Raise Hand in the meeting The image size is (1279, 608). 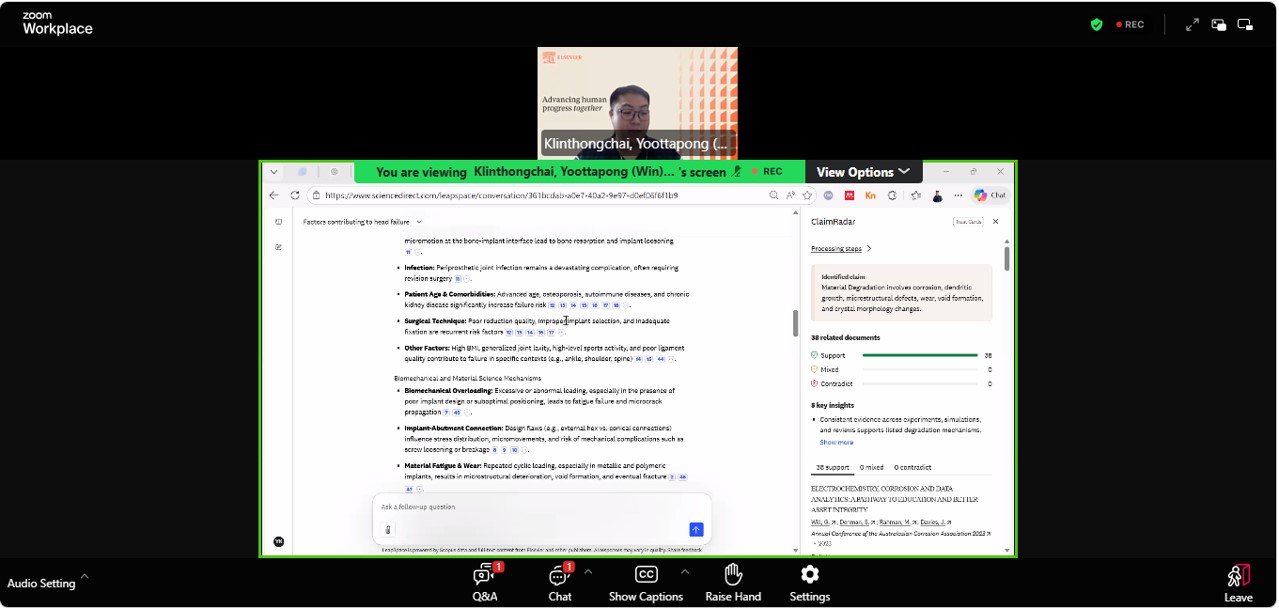tap(733, 582)
